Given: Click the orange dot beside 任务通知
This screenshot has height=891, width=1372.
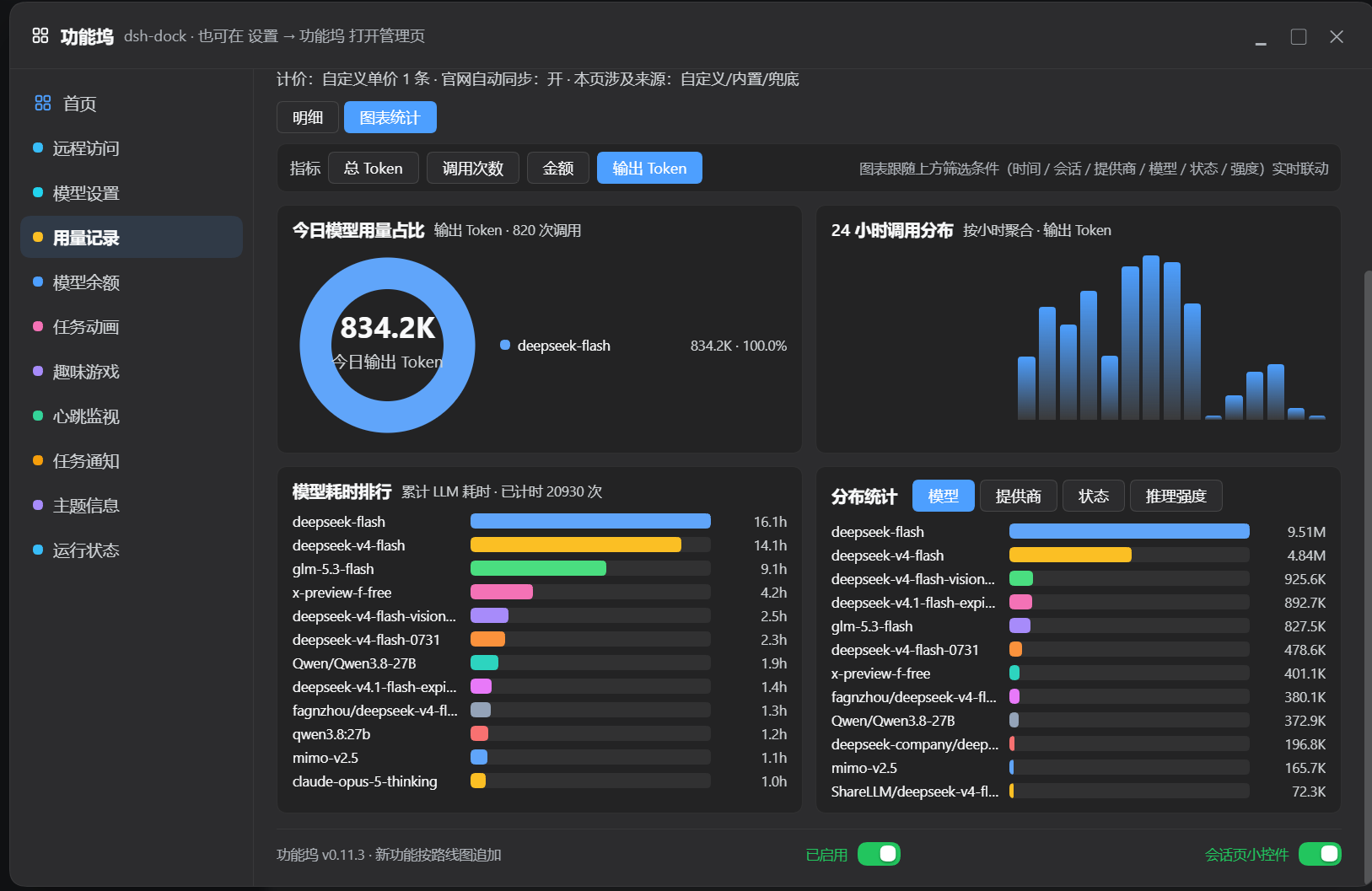Looking at the screenshot, I should [38, 460].
